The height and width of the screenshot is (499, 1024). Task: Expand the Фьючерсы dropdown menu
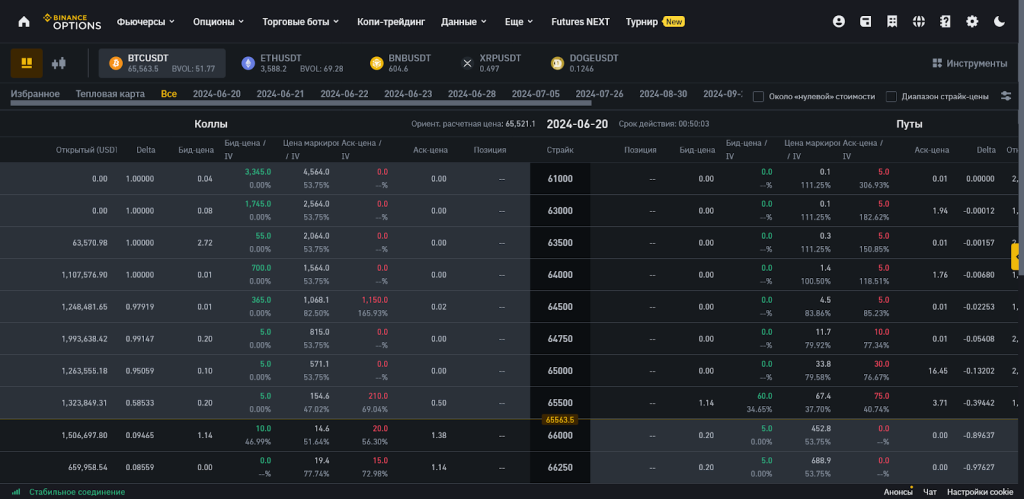point(145,21)
